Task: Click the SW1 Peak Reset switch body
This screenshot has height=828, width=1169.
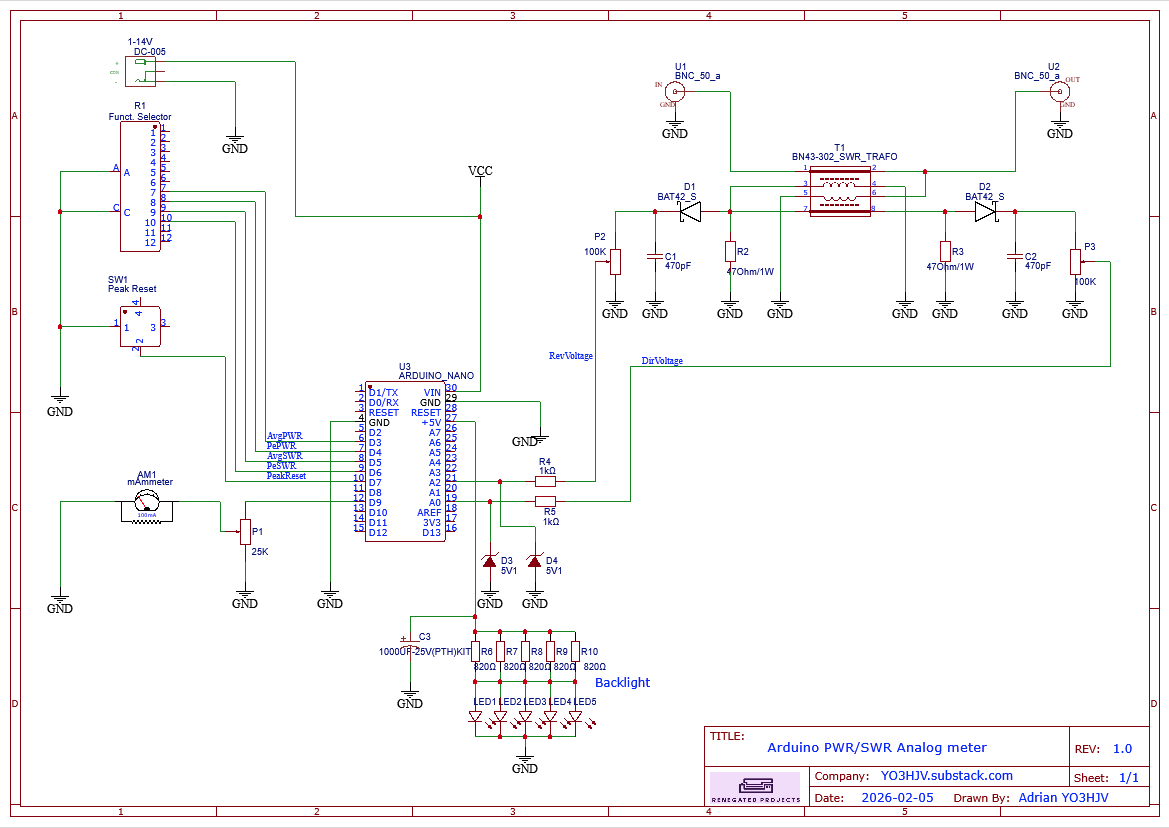Action: click(x=140, y=326)
